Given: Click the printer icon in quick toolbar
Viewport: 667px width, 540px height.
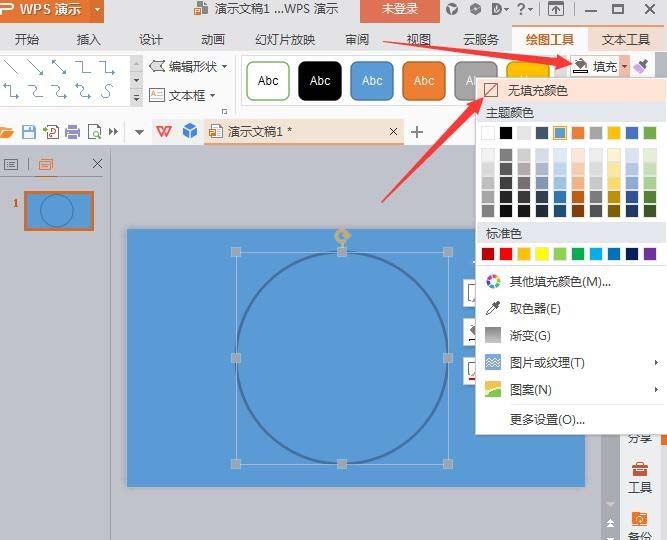Looking at the screenshot, I should tap(72, 132).
